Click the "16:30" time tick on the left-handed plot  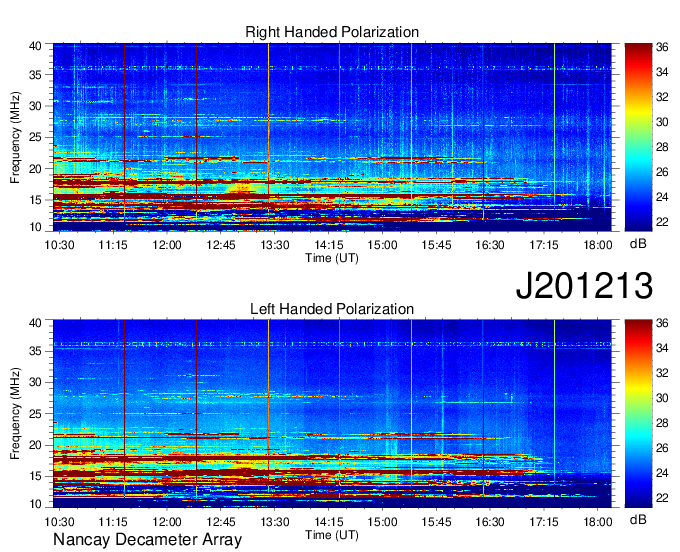click(490, 522)
